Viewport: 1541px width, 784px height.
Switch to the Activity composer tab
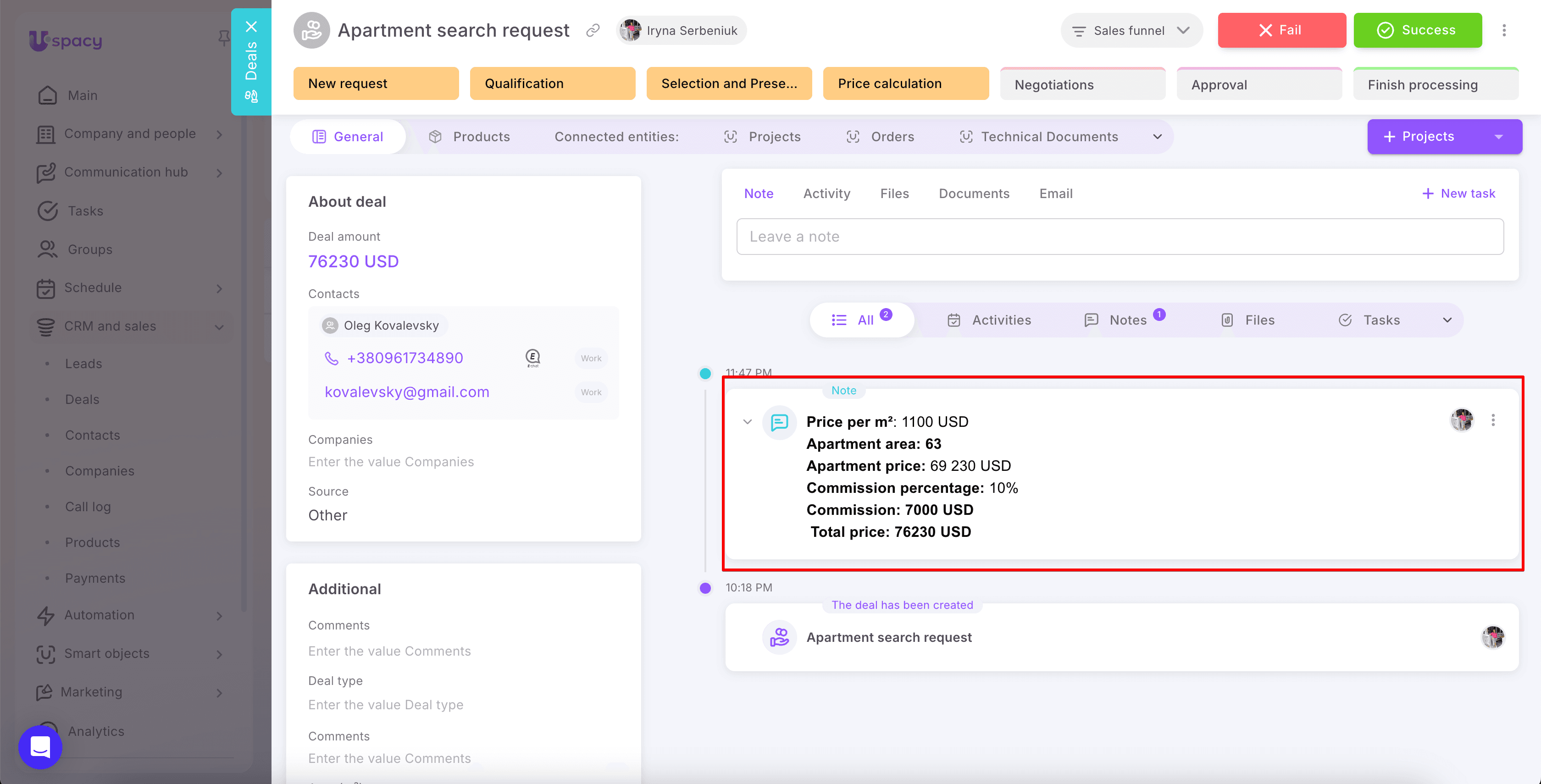click(827, 194)
